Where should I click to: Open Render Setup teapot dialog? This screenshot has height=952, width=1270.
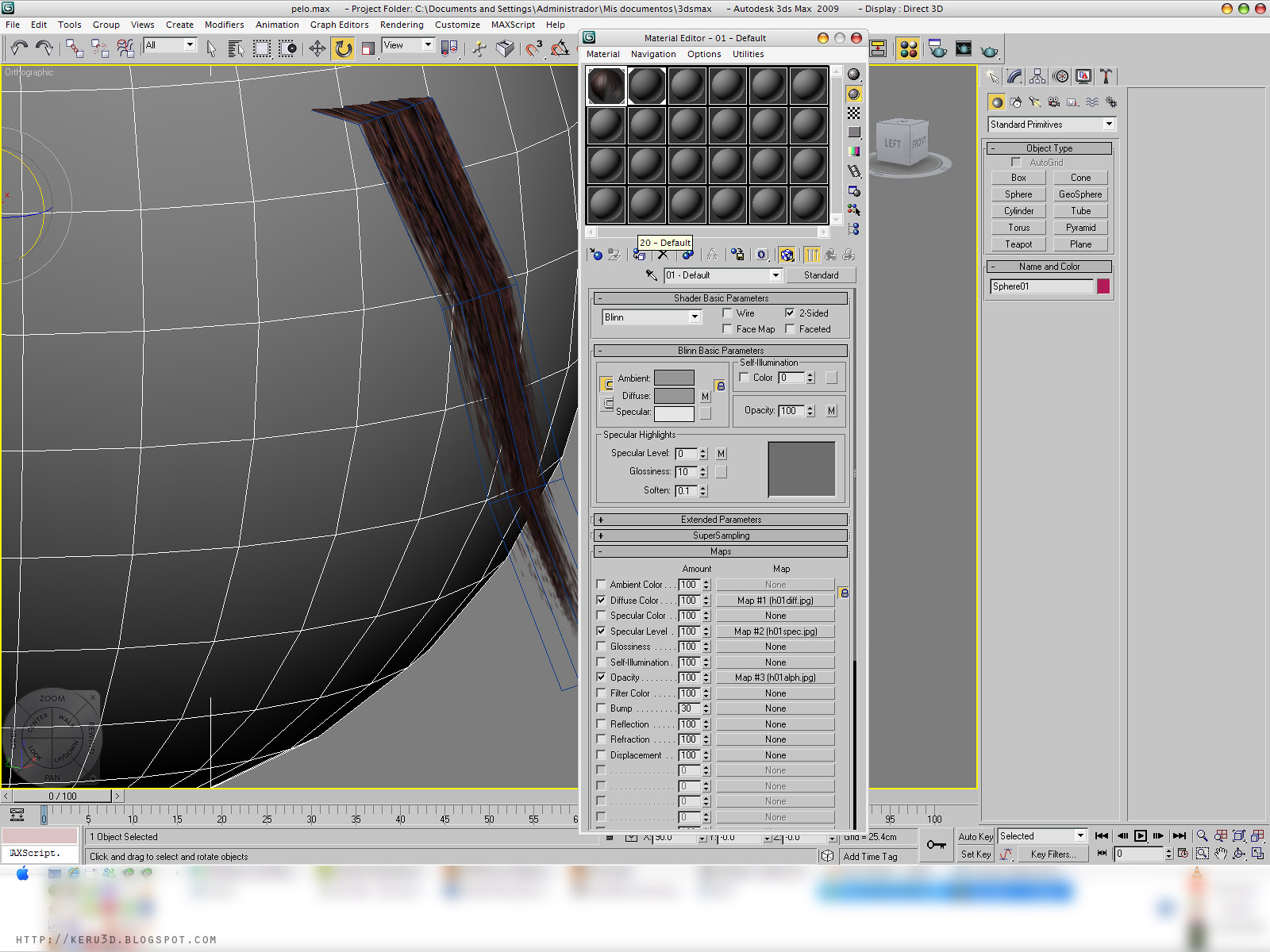pos(937,49)
